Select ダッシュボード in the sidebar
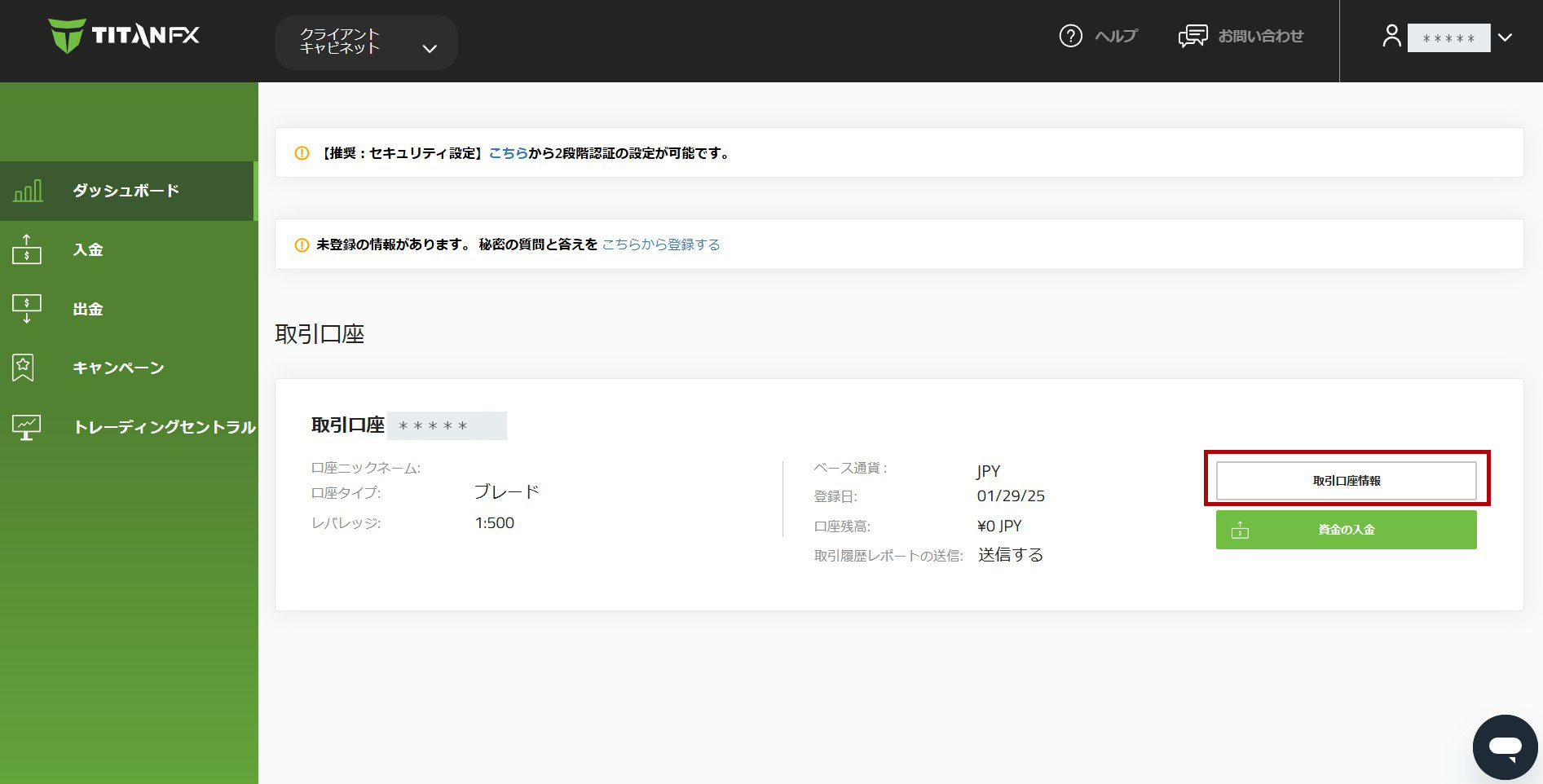Screen dimensions: 1543x784 (126, 191)
